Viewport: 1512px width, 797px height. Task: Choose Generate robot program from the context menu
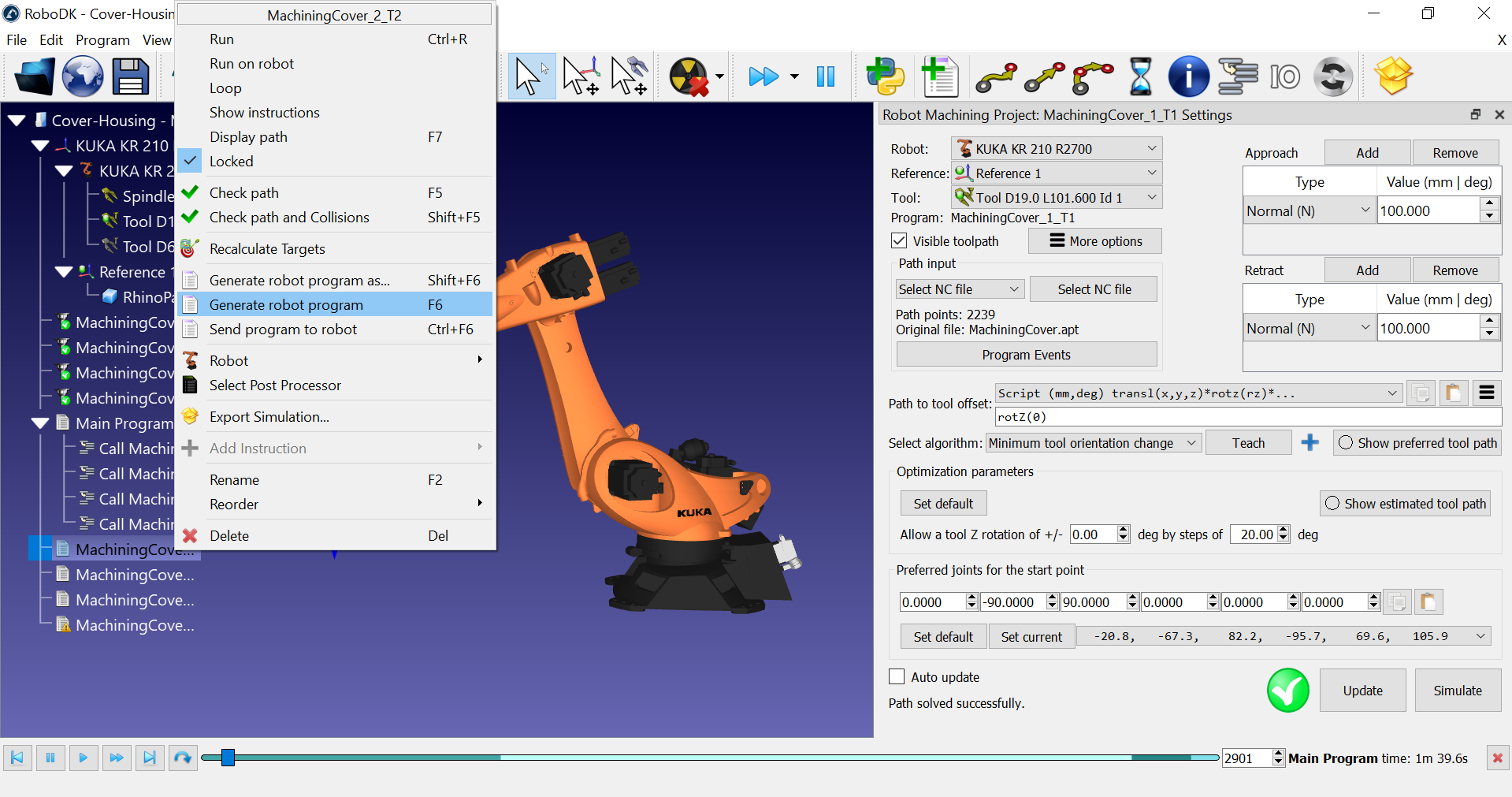pyautogui.click(x=286, y=304)
